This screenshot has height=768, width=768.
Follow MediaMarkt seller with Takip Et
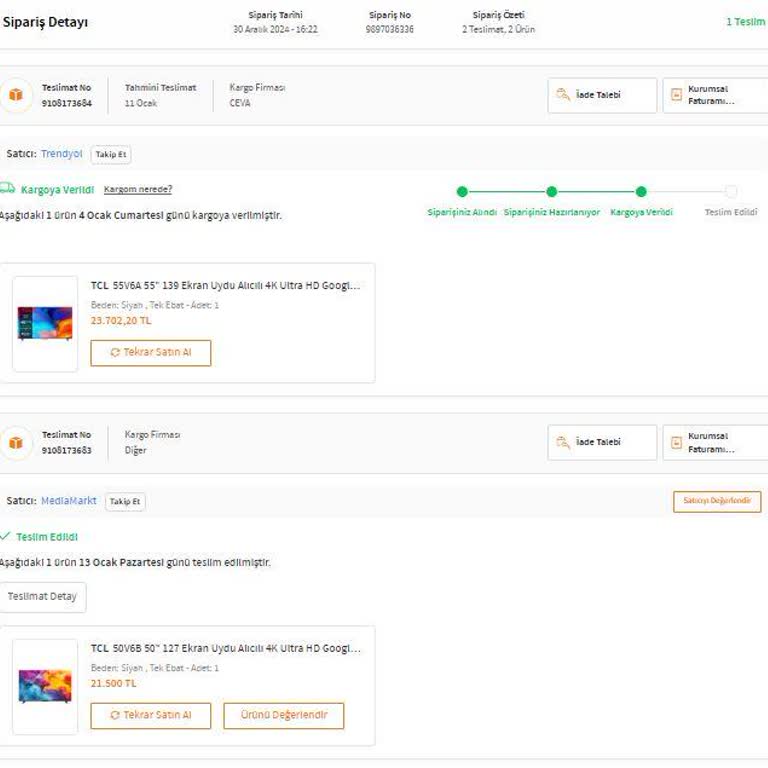pyautogui.click(x=125, y=502)
